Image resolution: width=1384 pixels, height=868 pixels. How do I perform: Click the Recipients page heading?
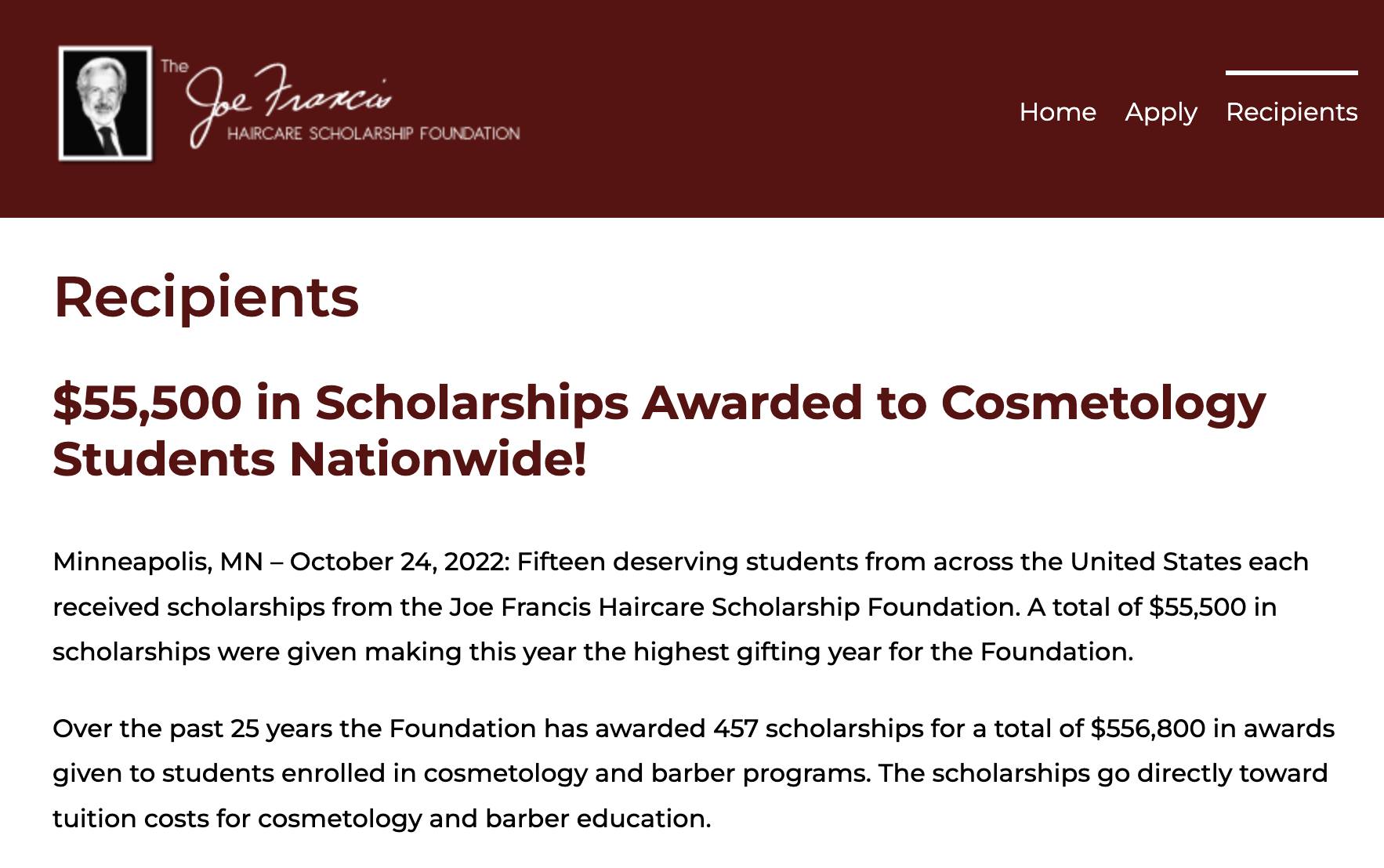206,297
